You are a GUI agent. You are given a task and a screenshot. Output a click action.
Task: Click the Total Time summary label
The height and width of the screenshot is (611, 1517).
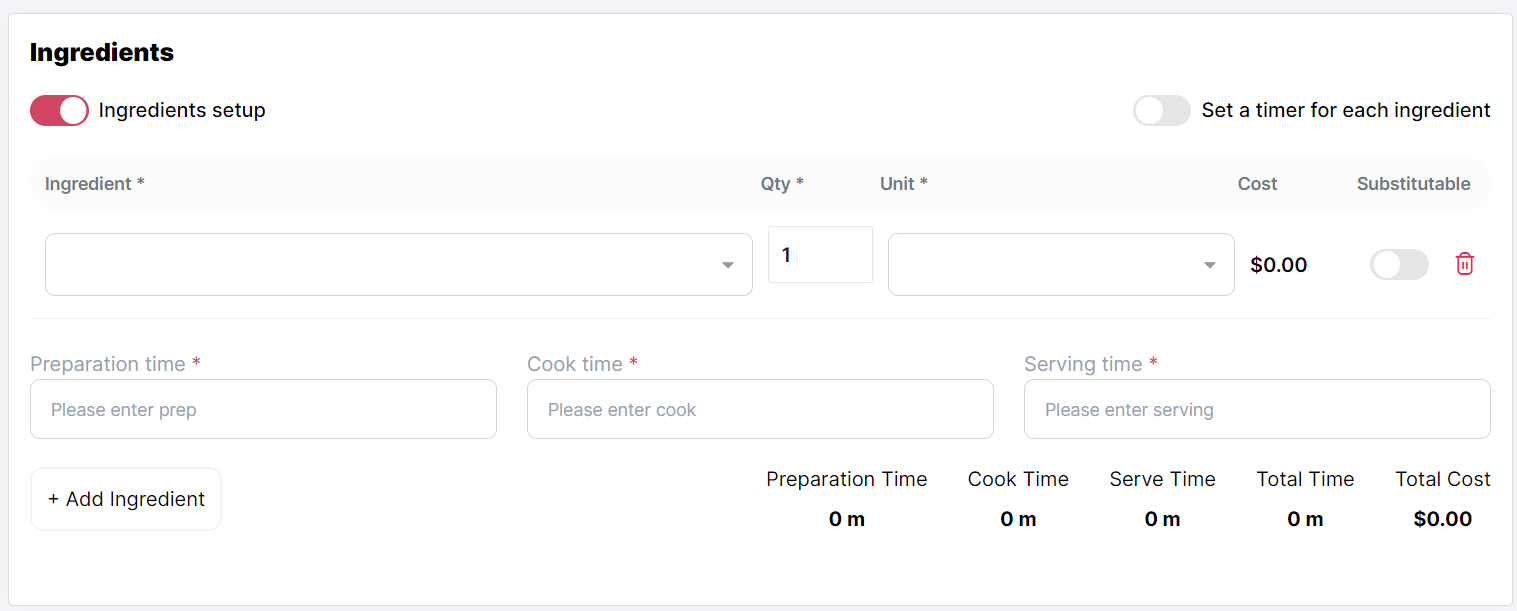(x=1304, y=479)
